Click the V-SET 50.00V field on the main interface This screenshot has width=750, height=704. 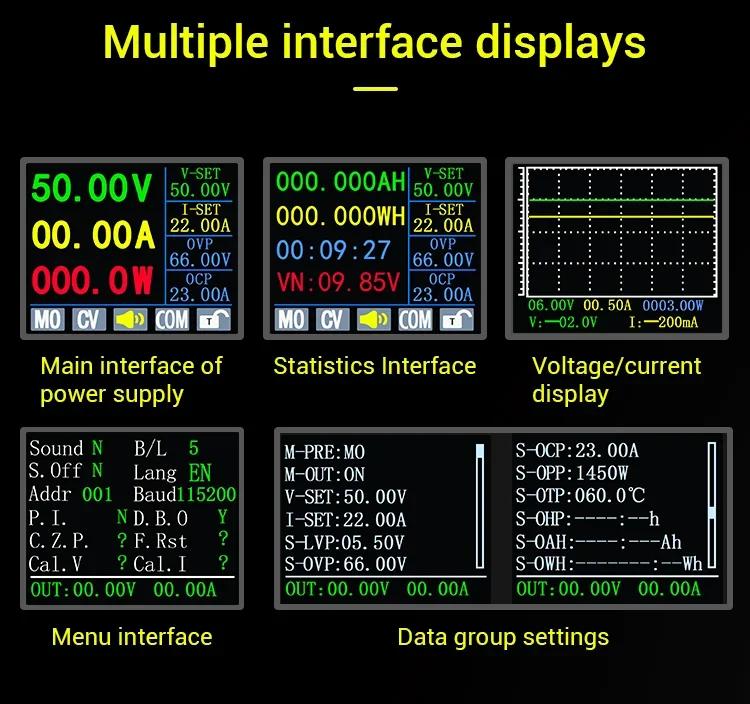pos(199,183)
